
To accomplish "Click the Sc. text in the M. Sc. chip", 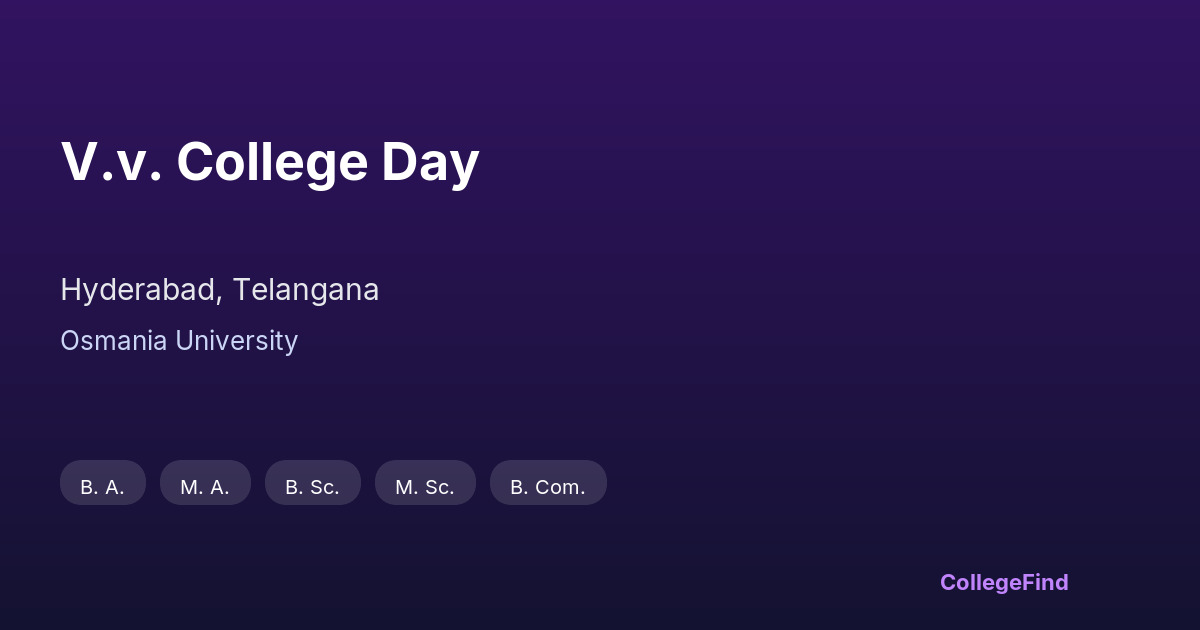I will (x=440, y=487).
